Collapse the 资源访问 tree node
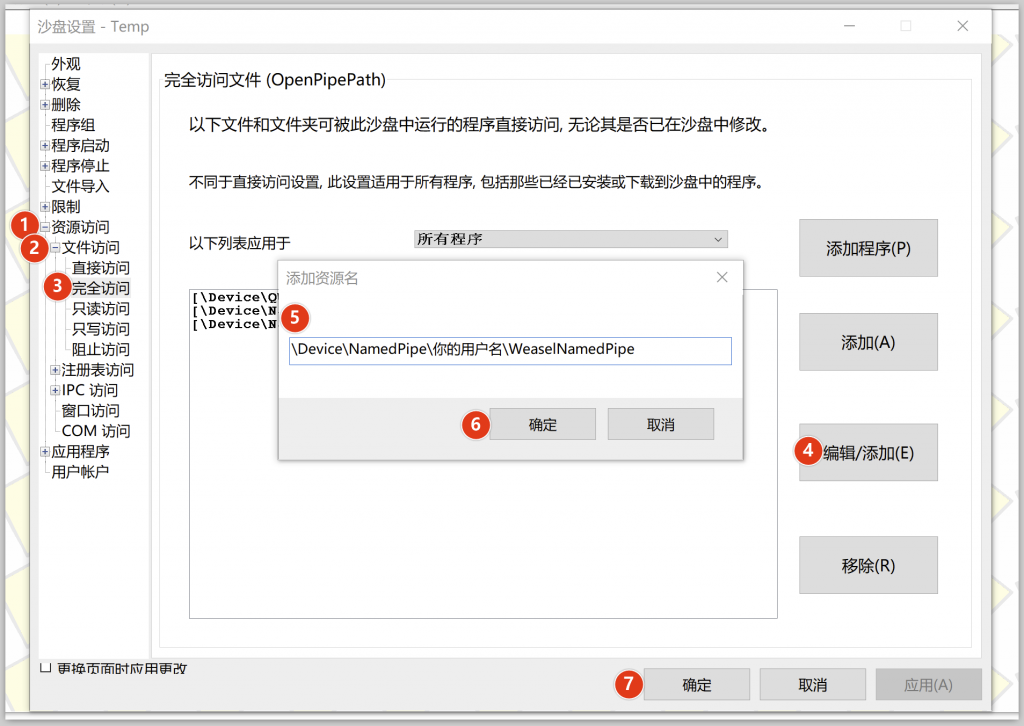Image resolution: width=1024 pixels, height=726 pixels. (x=45, y=227)
